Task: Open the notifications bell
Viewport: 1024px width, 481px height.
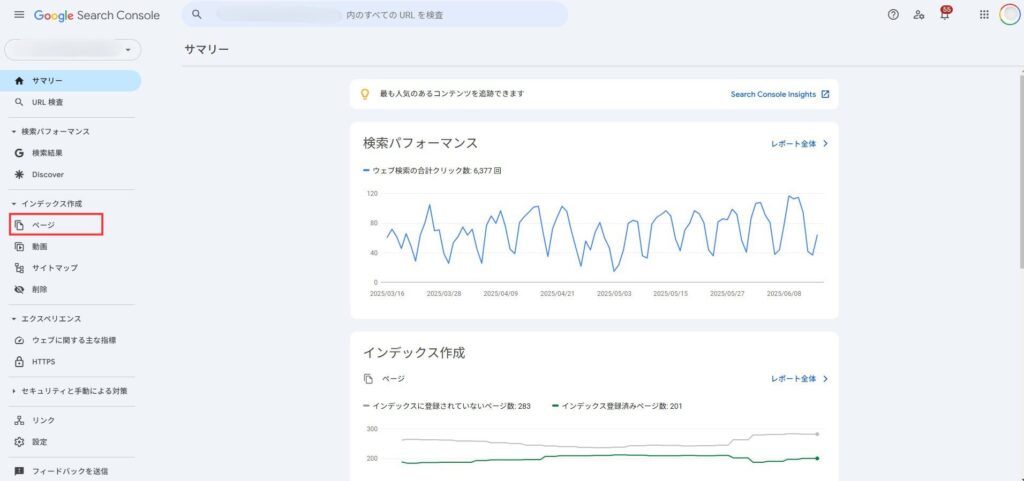Action: pyautogui.click(x=945, y=14)
